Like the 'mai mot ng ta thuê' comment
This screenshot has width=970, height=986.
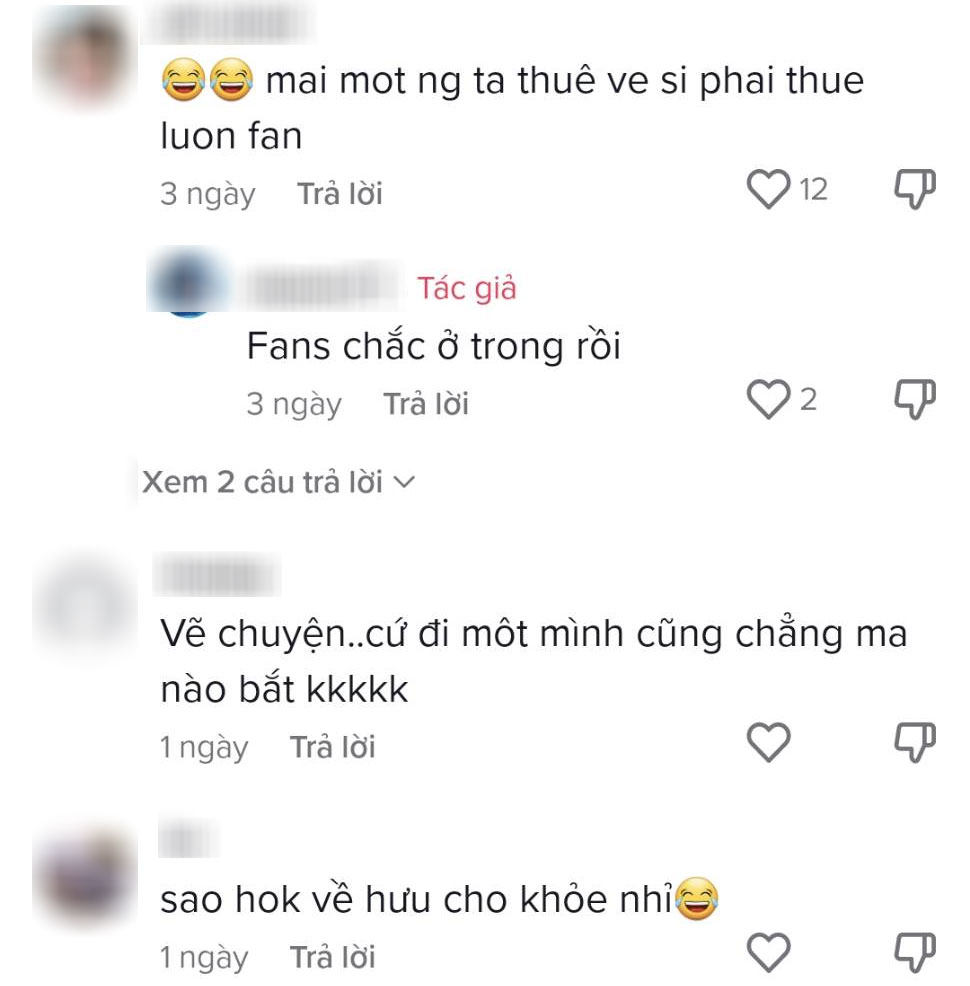pyautogui.click(x=768, y=189)
